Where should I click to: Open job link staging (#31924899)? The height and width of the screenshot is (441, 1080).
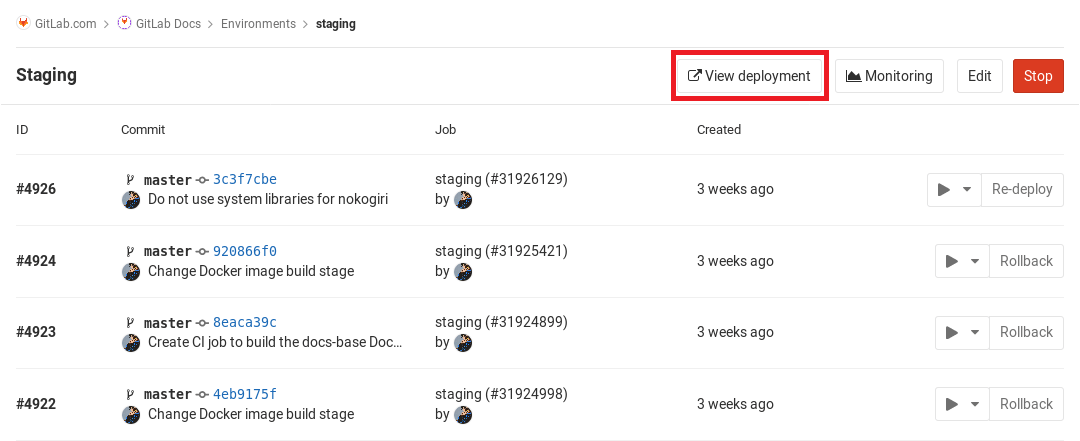pos(501,323)
